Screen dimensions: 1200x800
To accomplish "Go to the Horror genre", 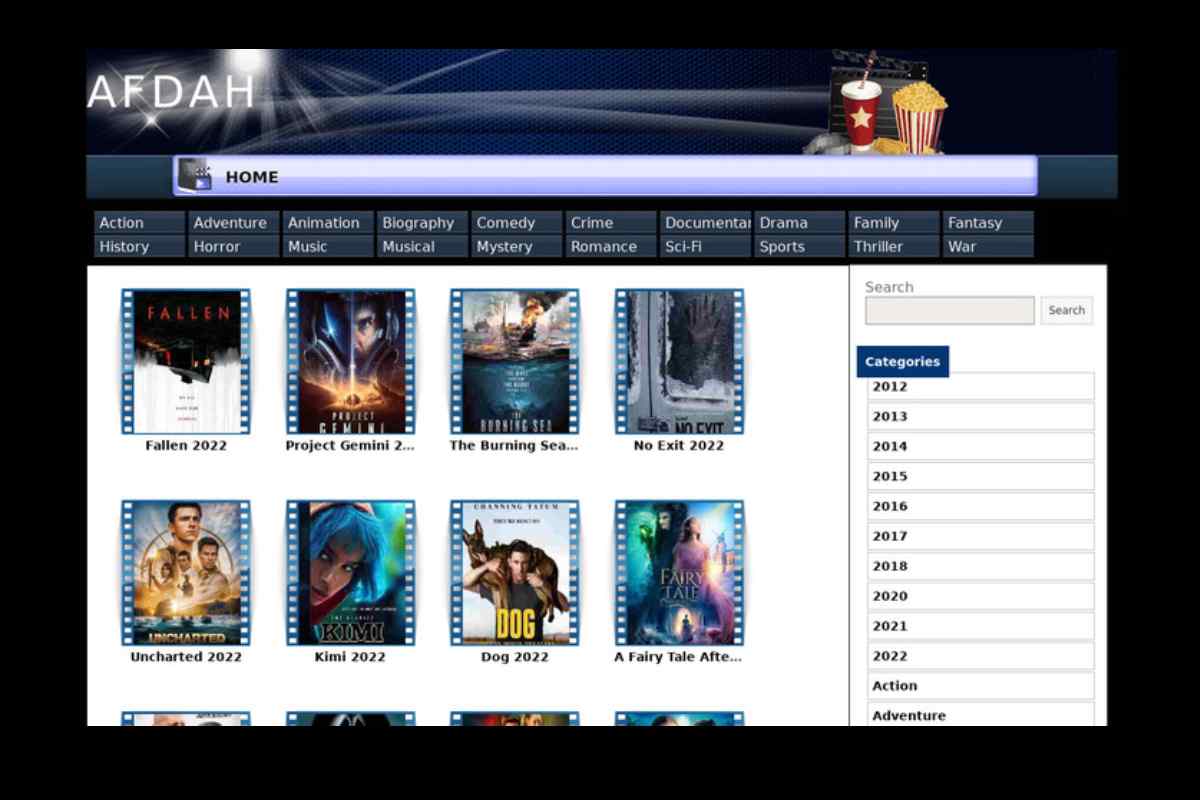I will coord(234,247).
